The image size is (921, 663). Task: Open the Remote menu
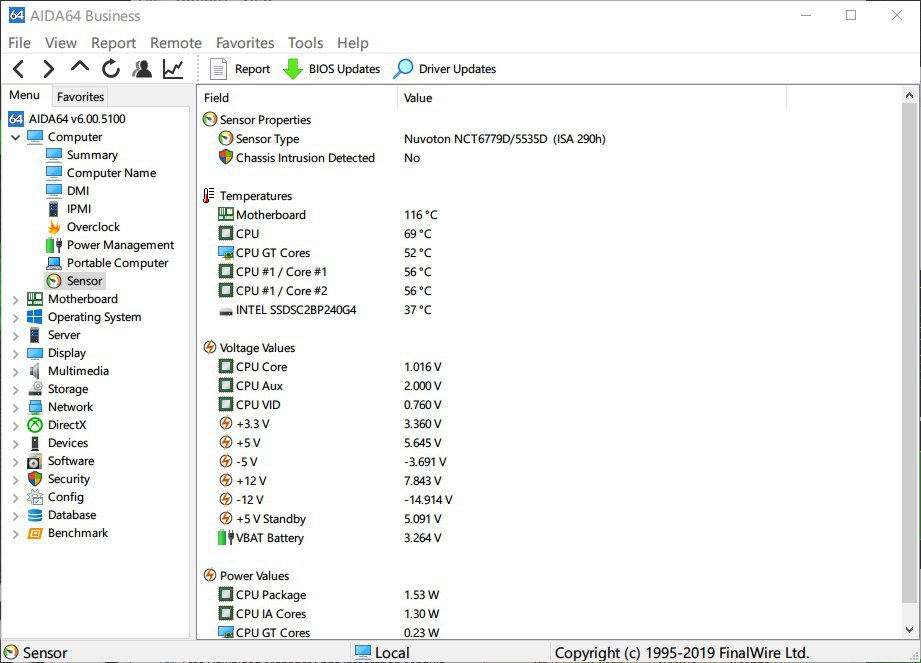(176, 43)
